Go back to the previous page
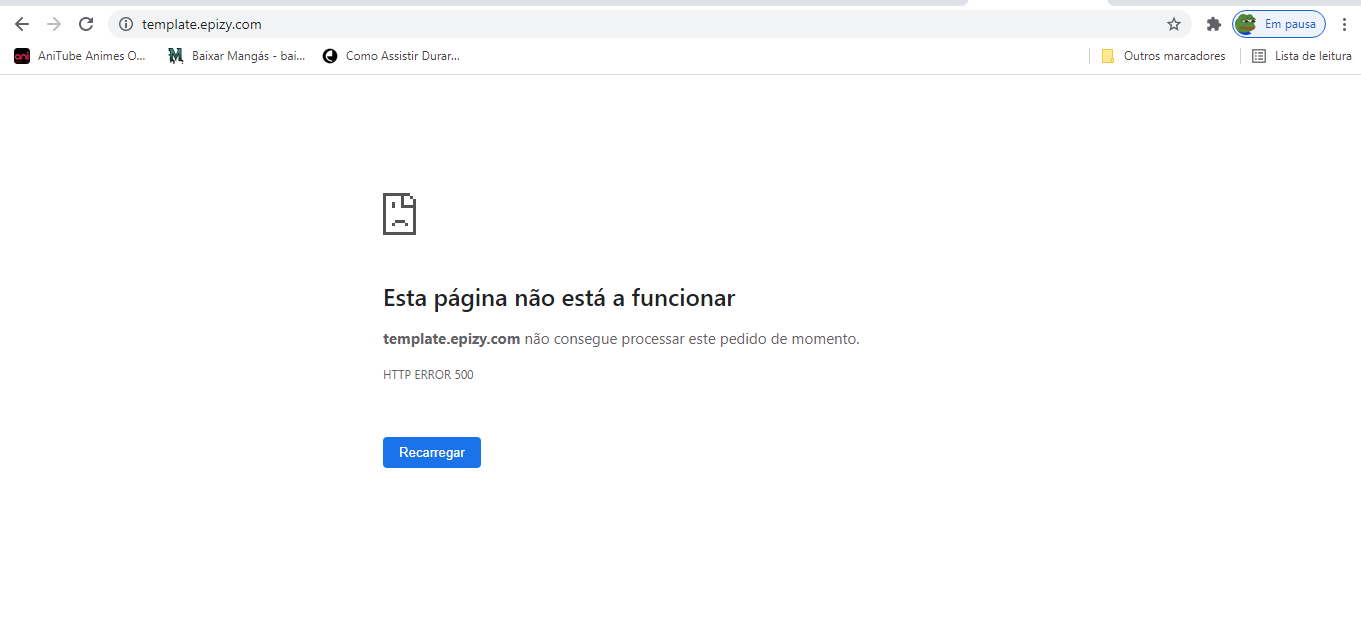 tap(22, 24)
